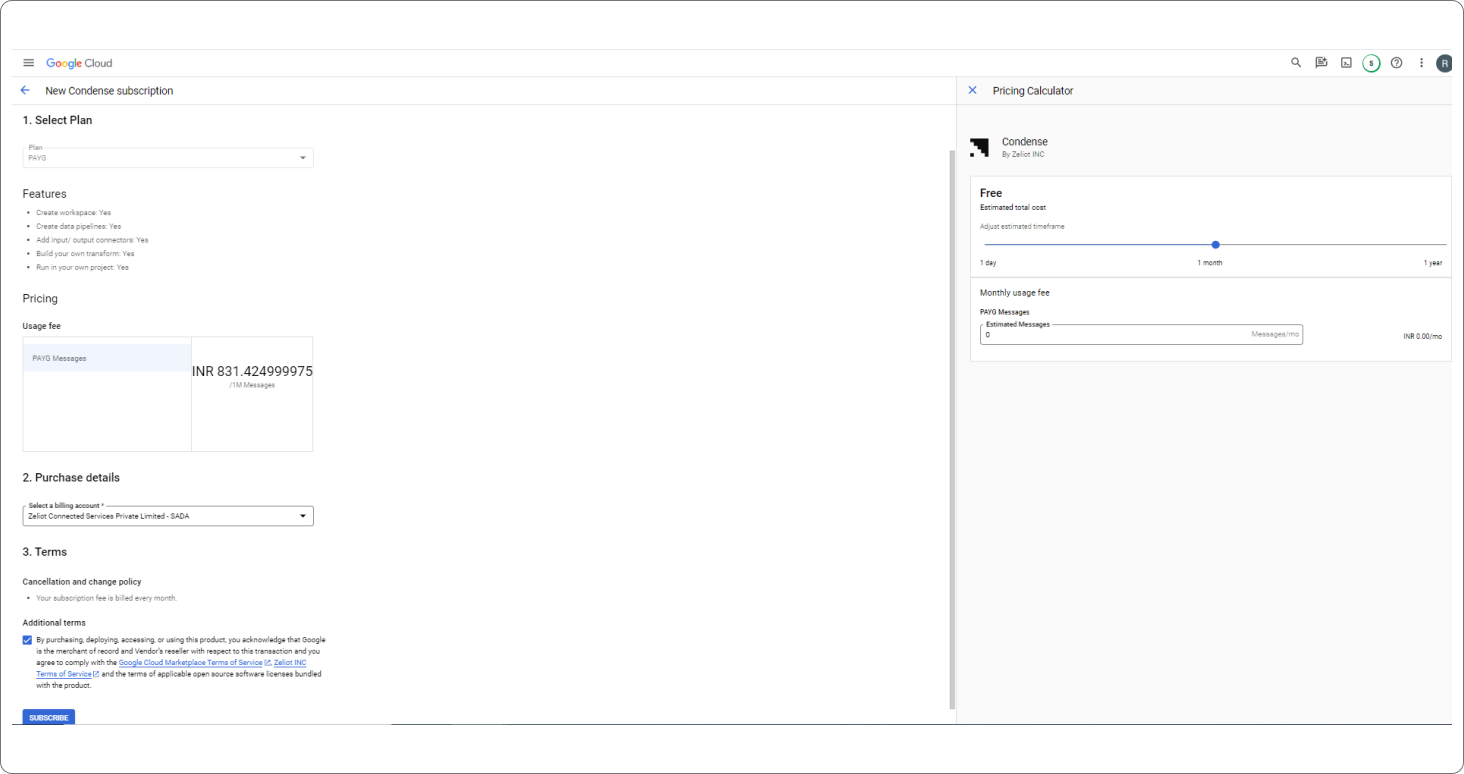
Task: Uncheck the additional terms agreement checkbox
Action: click(27, 640)
